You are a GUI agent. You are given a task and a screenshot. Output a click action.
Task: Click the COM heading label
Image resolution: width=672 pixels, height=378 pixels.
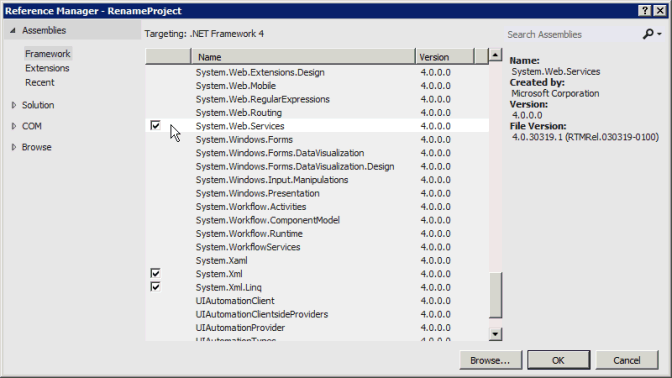point(32,126)
